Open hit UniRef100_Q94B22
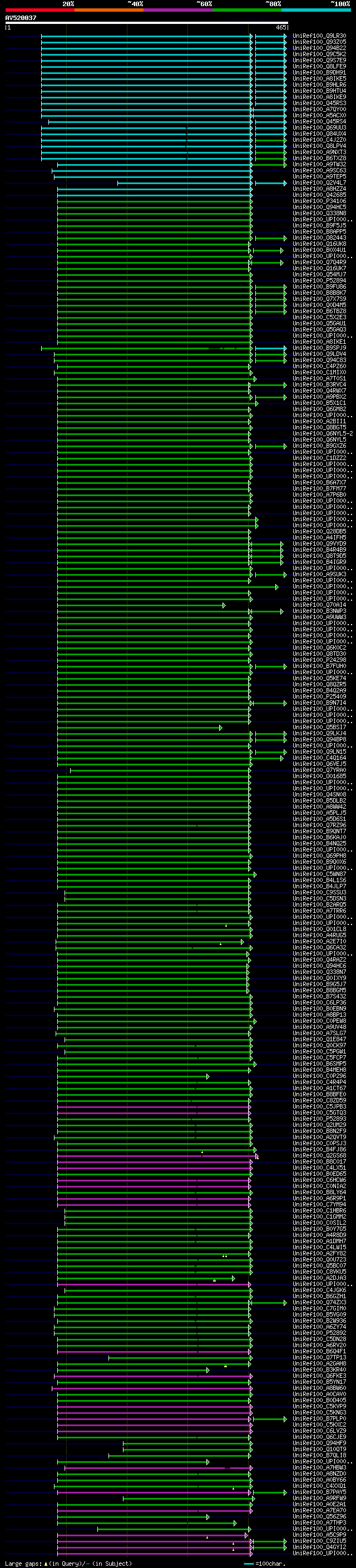Screen dimensions: 356x1568 319,48
